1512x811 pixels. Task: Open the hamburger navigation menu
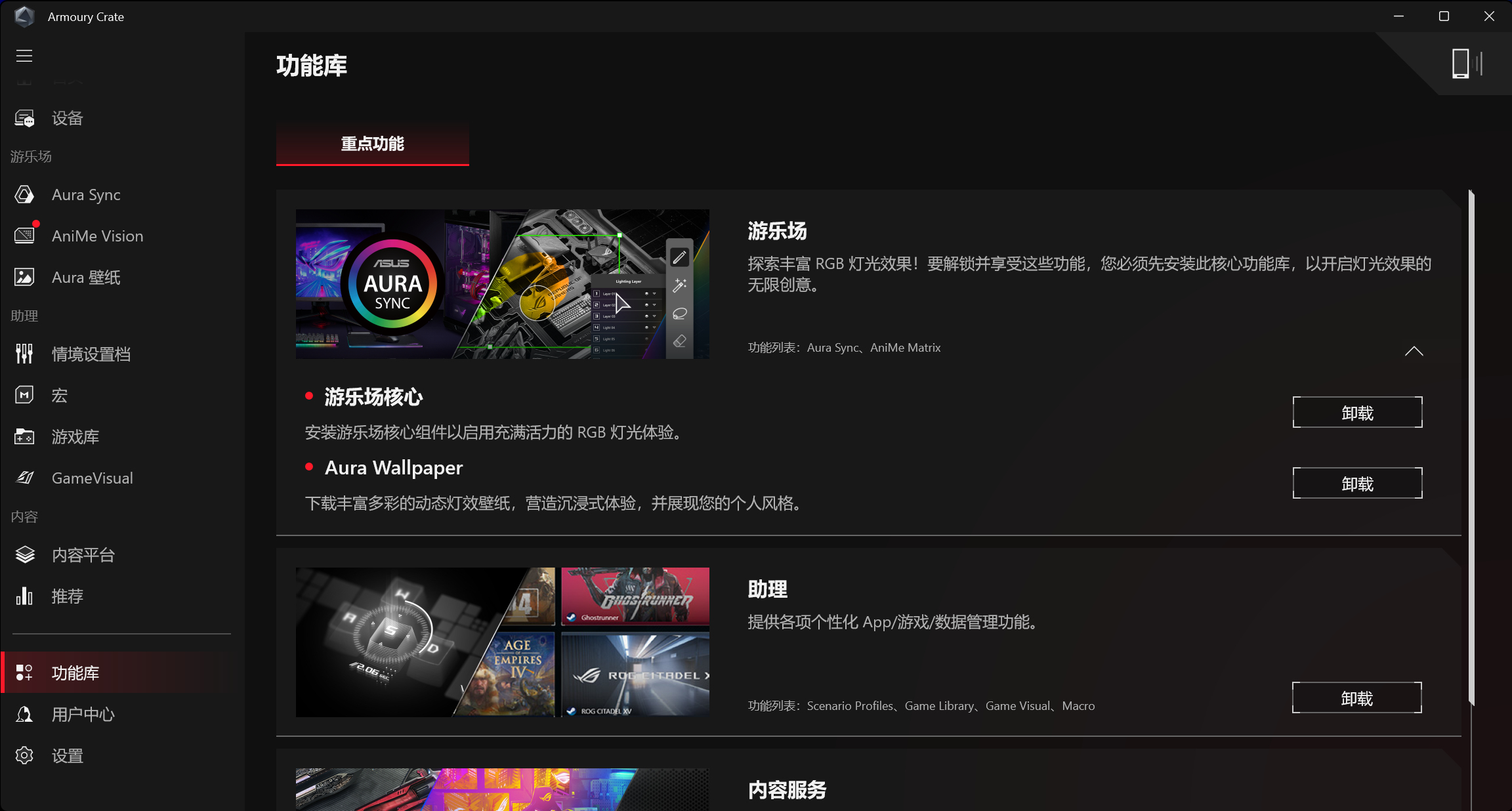pyautogui.click(x=24, y=56)
